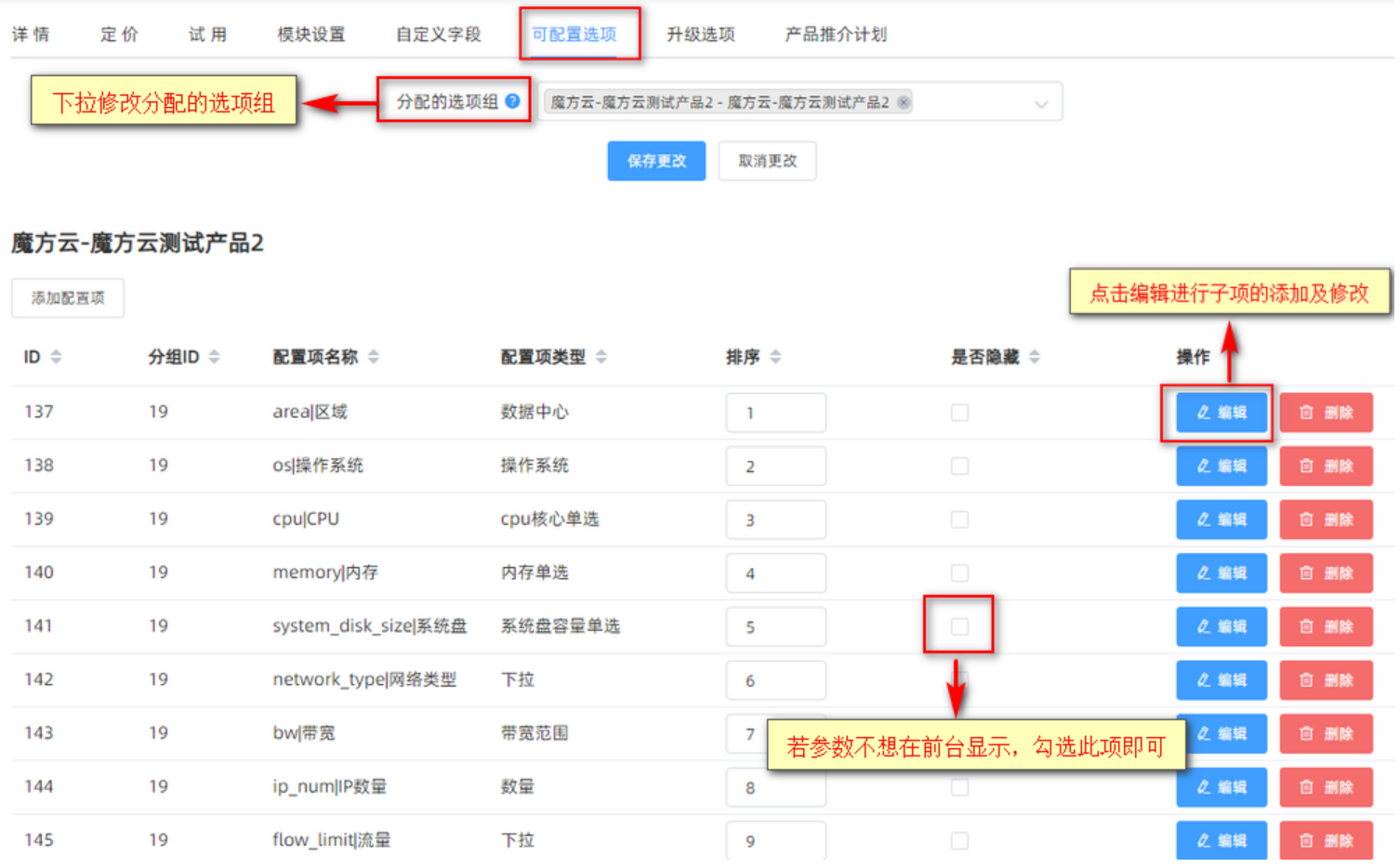Image resolution: width=1400 pixels, height=868 pixels.
Task: Select the 可配置选项 tab
Action: coord(575,34)
